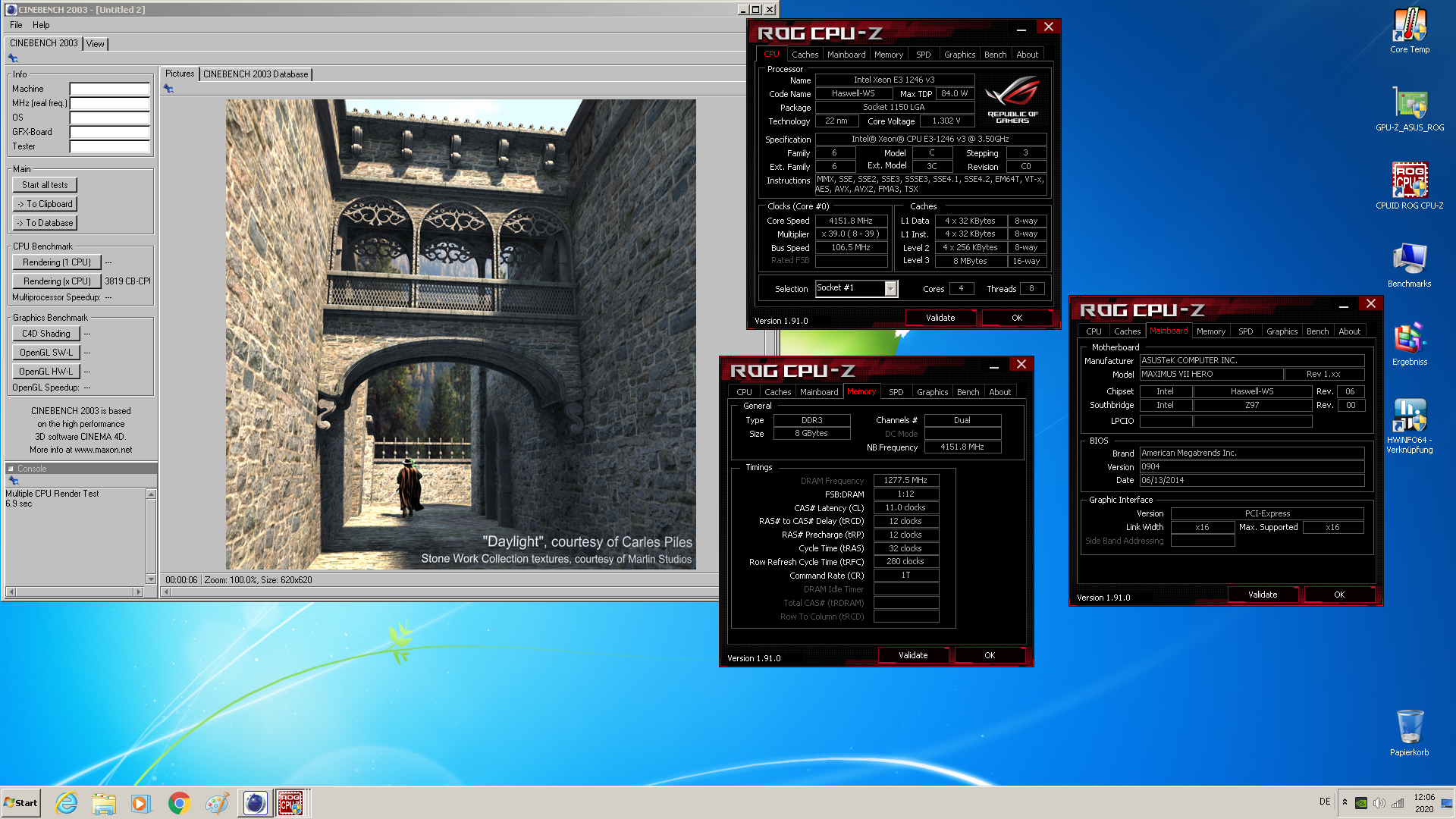Open HWiNFO64 shortcut on desktop
Viewport: 1456px width, 819px height.
pyautogui.click(x=1409, y=425)
